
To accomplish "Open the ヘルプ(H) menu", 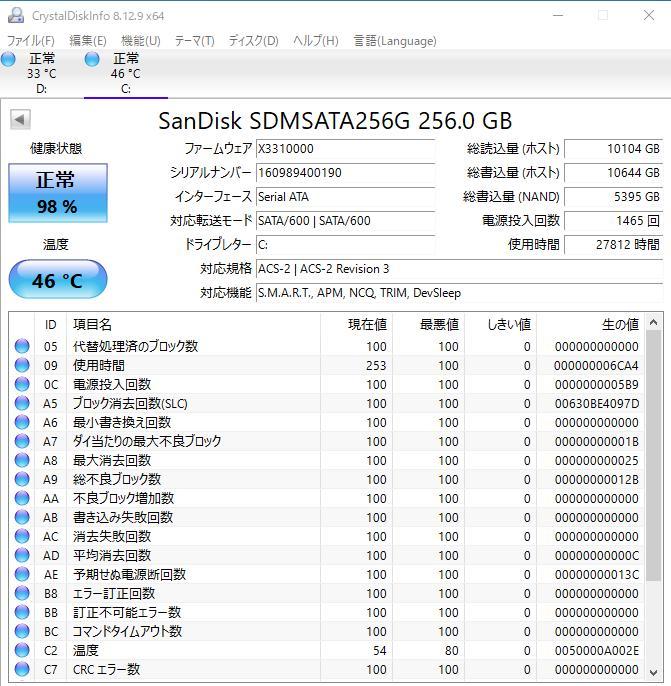I will click(315, 41).
